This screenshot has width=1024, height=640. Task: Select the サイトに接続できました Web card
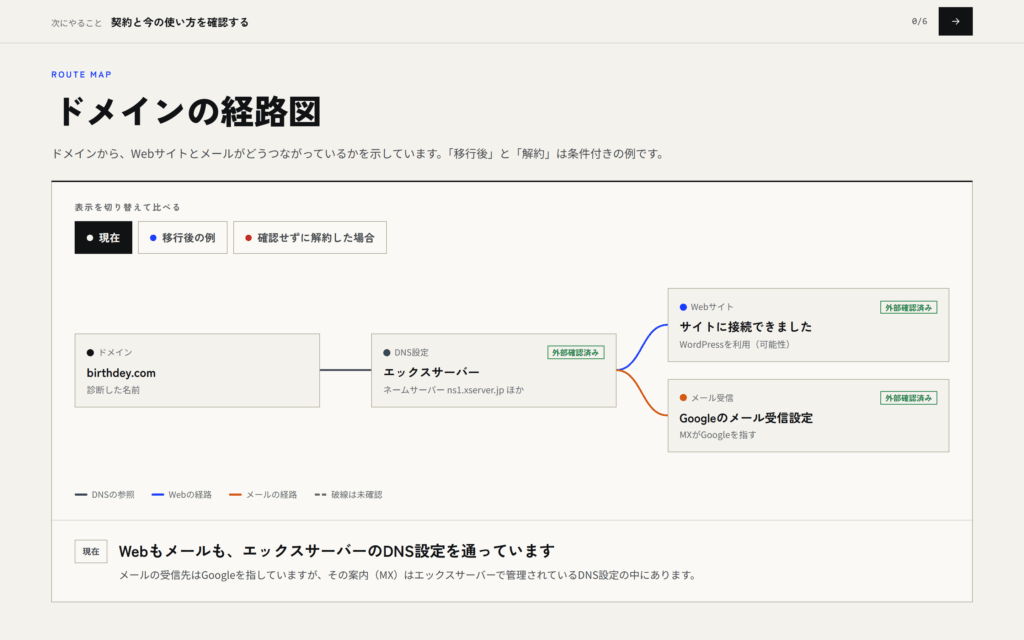coord(808,325)
